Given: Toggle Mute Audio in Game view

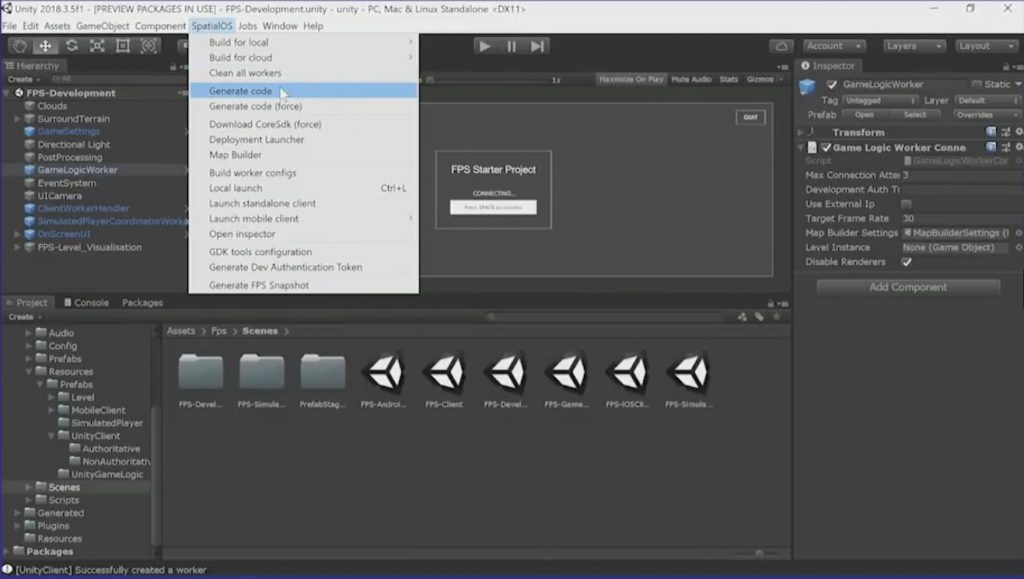Looking at the screenshot, I should pyautogui.click(x=691, y=79).
